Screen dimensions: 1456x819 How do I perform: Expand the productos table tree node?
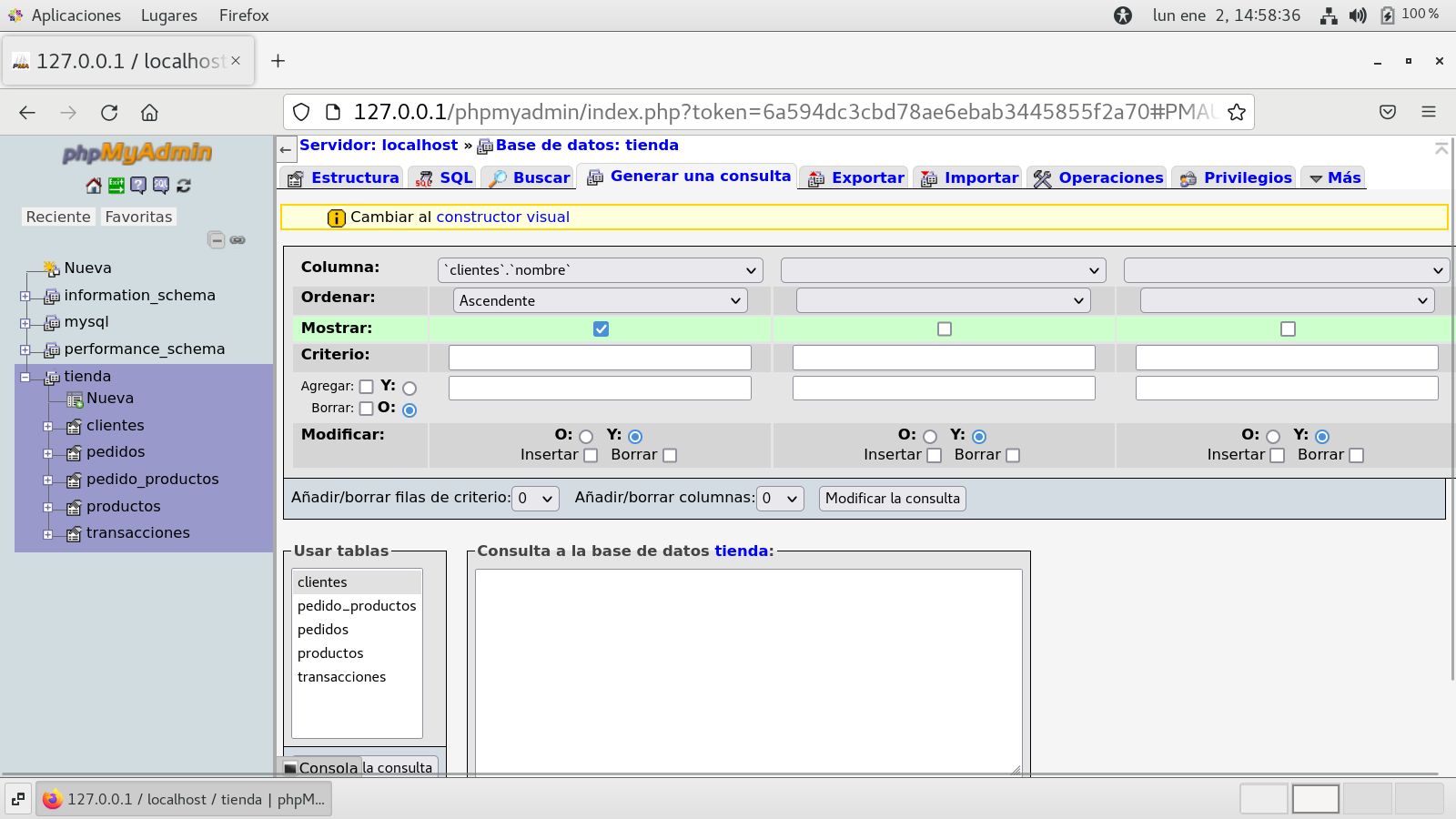(48, 507)
